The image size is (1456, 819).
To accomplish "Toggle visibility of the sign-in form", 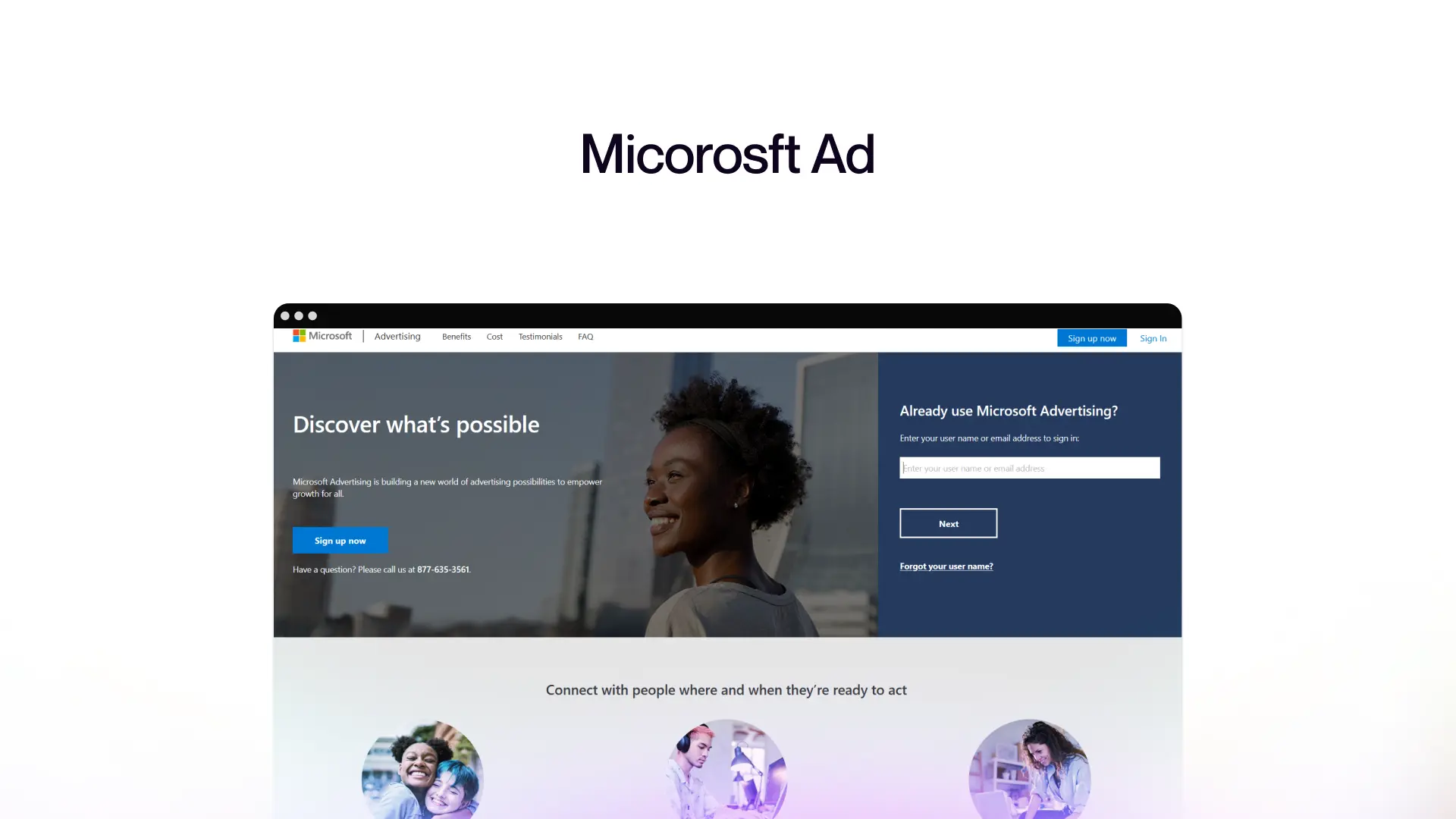I will (1153, 338).
